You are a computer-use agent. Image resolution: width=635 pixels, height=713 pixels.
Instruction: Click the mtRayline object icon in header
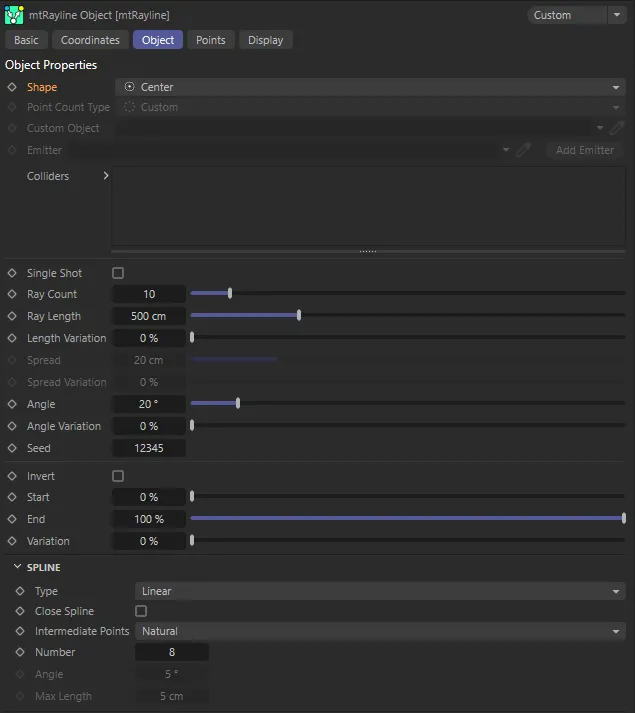coord(15,15)
